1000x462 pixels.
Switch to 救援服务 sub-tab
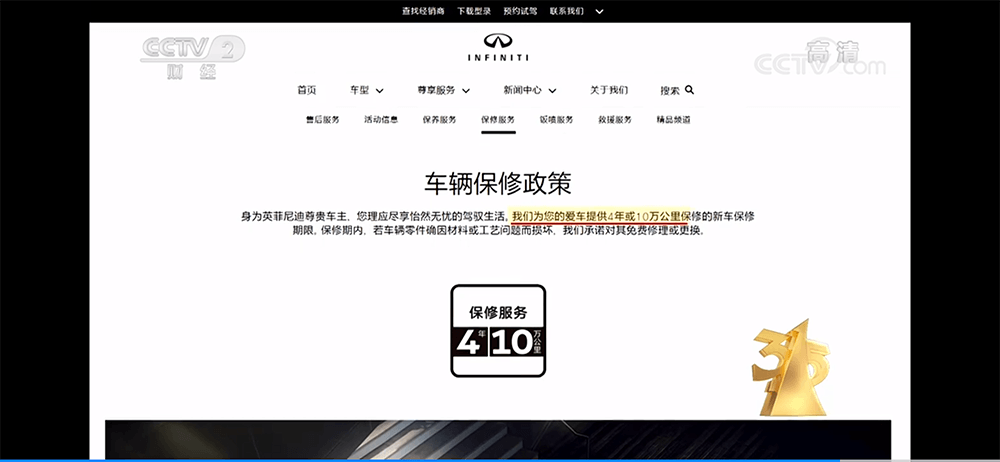[615, 119]
